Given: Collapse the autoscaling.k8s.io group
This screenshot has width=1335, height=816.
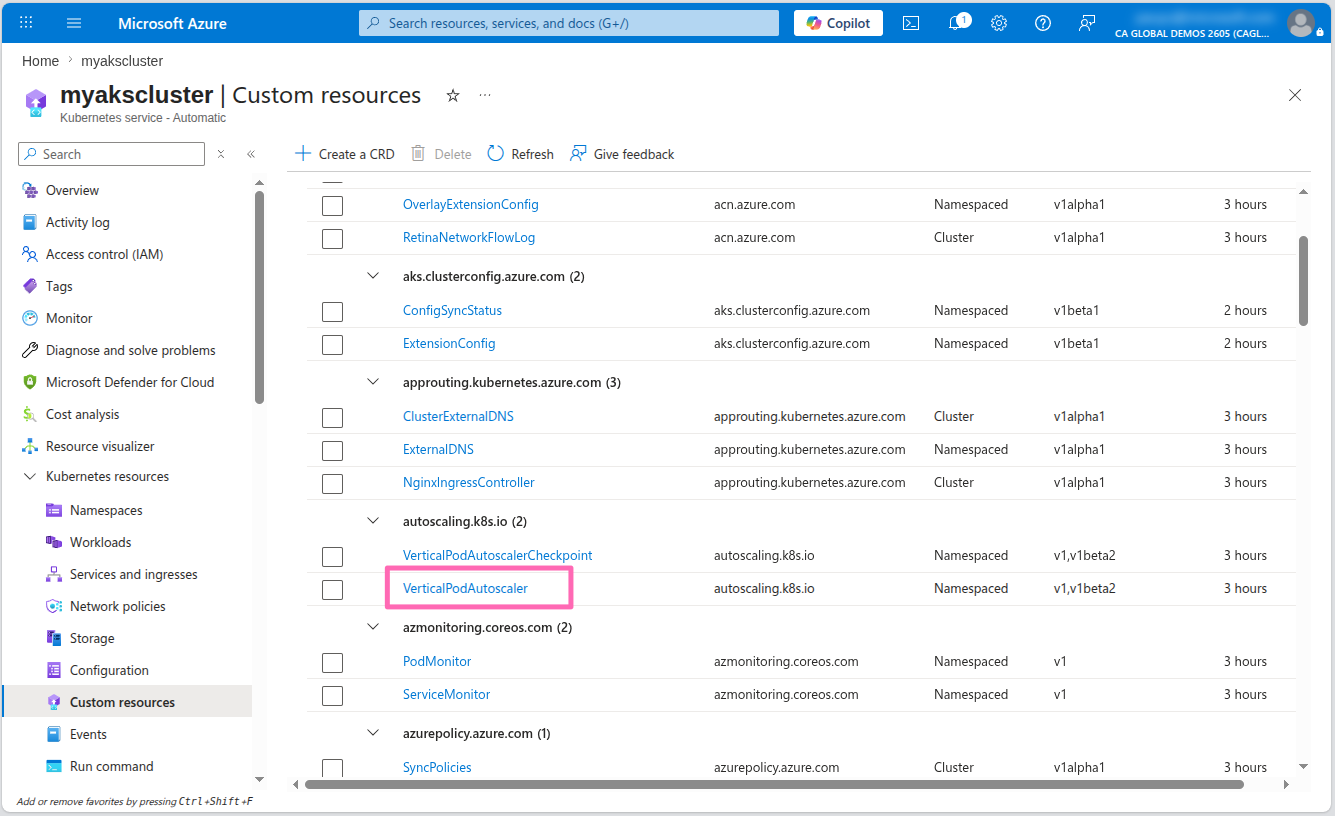Looking at the screenshot, I should 374,520.
